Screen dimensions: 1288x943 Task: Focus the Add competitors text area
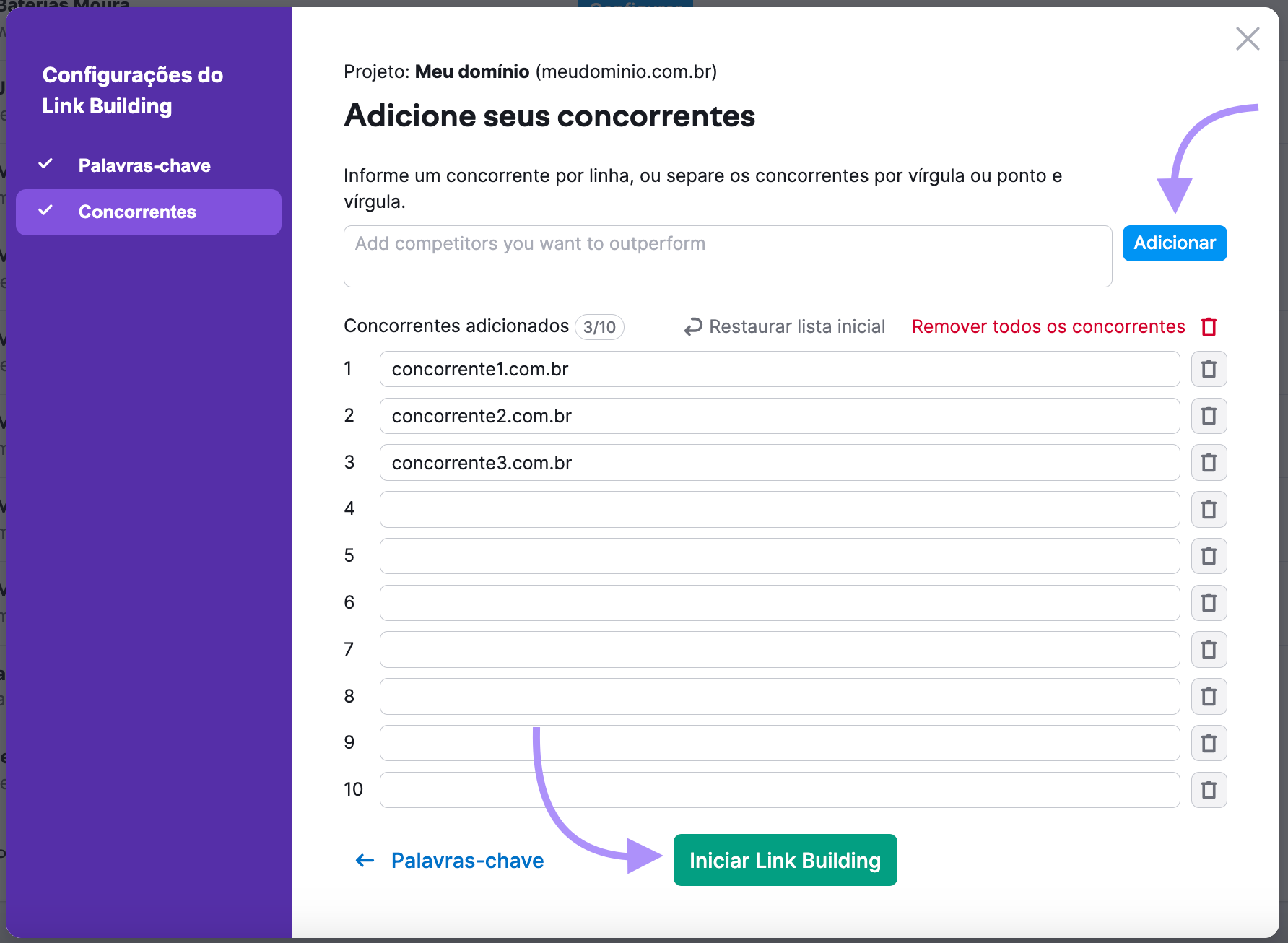[728, 256]
